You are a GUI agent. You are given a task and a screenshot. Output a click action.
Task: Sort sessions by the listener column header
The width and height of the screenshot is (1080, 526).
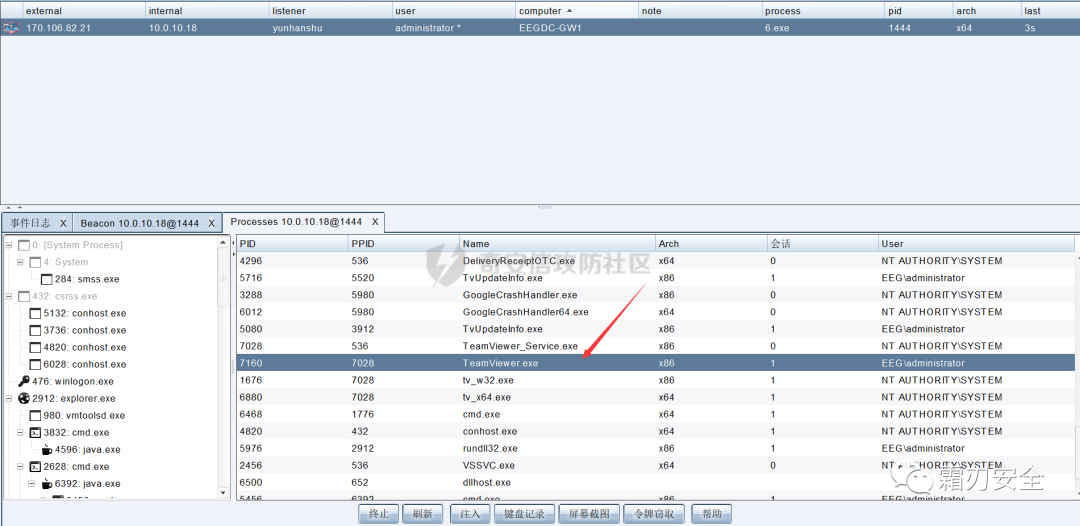(331, 10)
